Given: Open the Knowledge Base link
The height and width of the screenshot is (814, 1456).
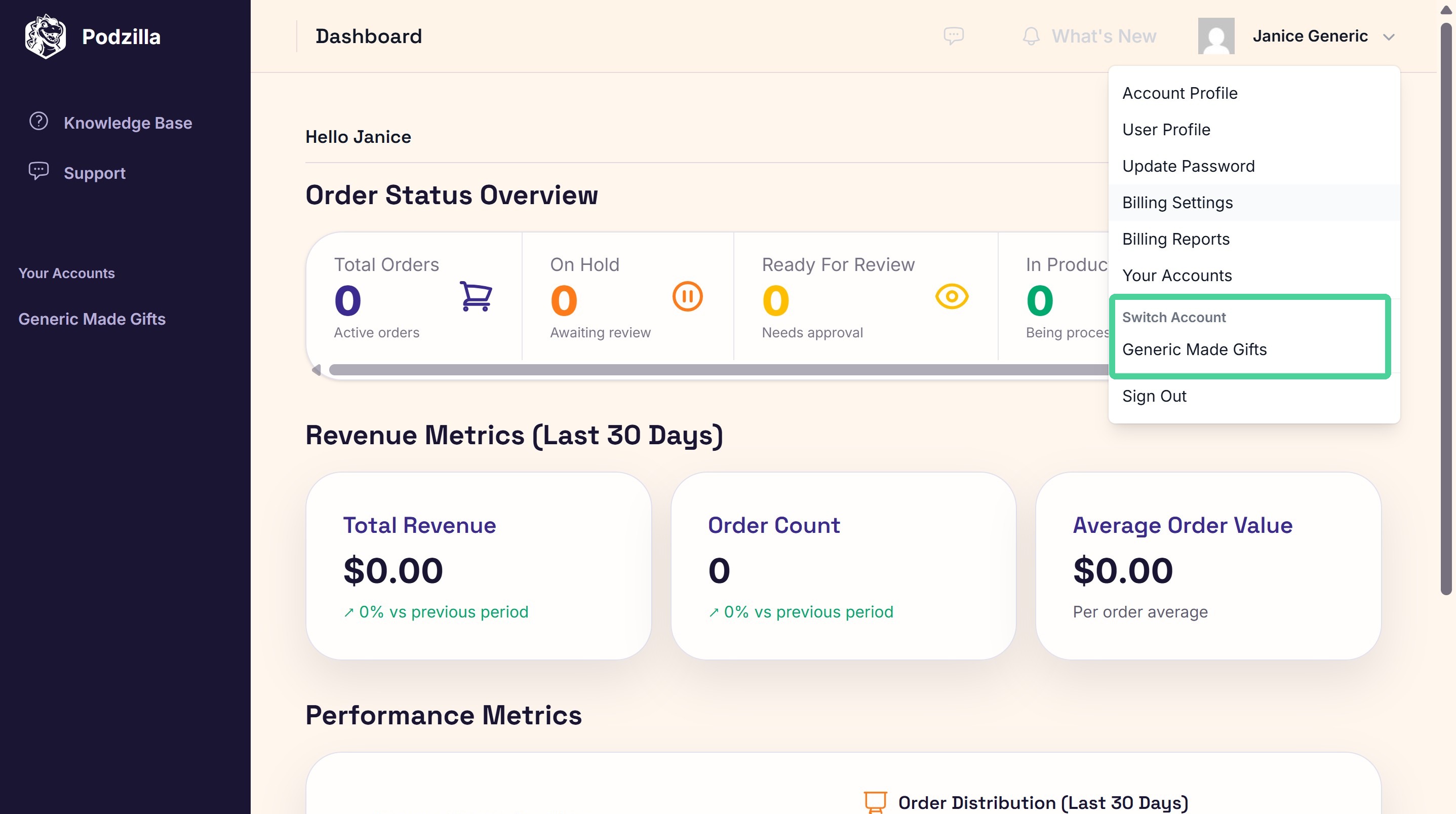Looking at the screenshot, I should tap(128, 123).
